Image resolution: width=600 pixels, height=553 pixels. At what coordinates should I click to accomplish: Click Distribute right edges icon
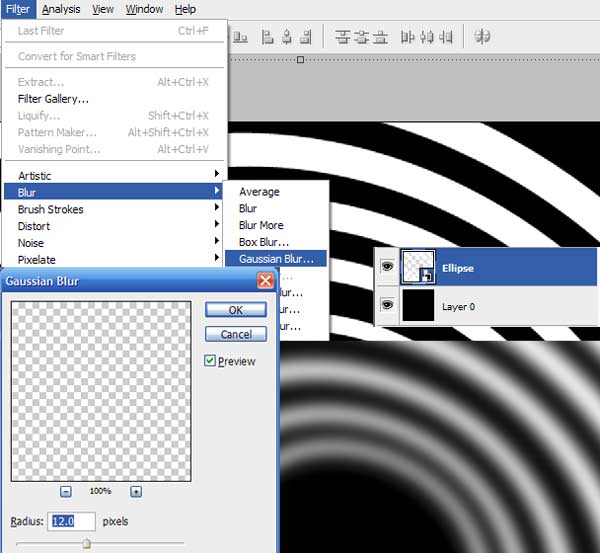click(446, 37)
